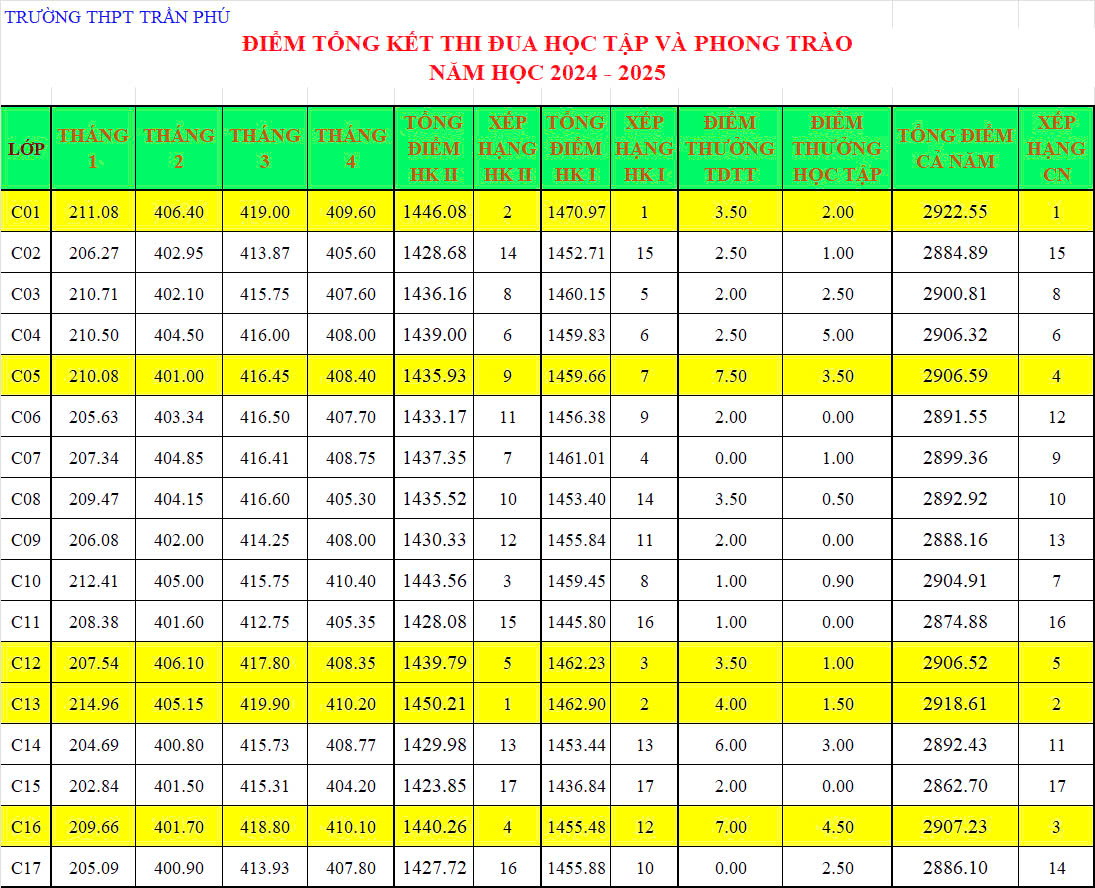Viewport: 1095px width, 888px height.
Task: Click the TỔNG ĐIỂM HK II header
Action: [x=433, y=148]
